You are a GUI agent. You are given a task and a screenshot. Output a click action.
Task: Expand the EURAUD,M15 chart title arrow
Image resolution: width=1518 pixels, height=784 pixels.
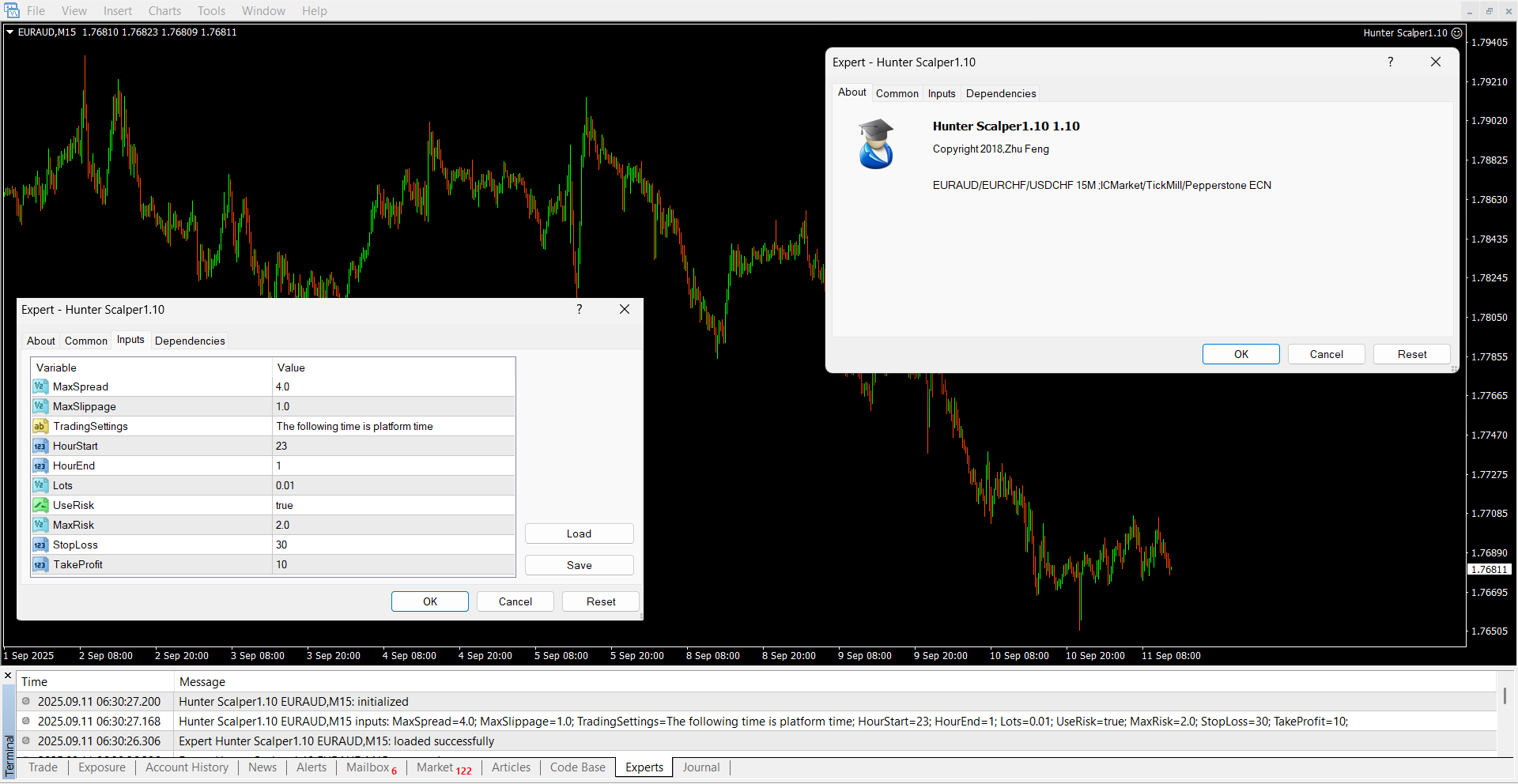[10, 32]
